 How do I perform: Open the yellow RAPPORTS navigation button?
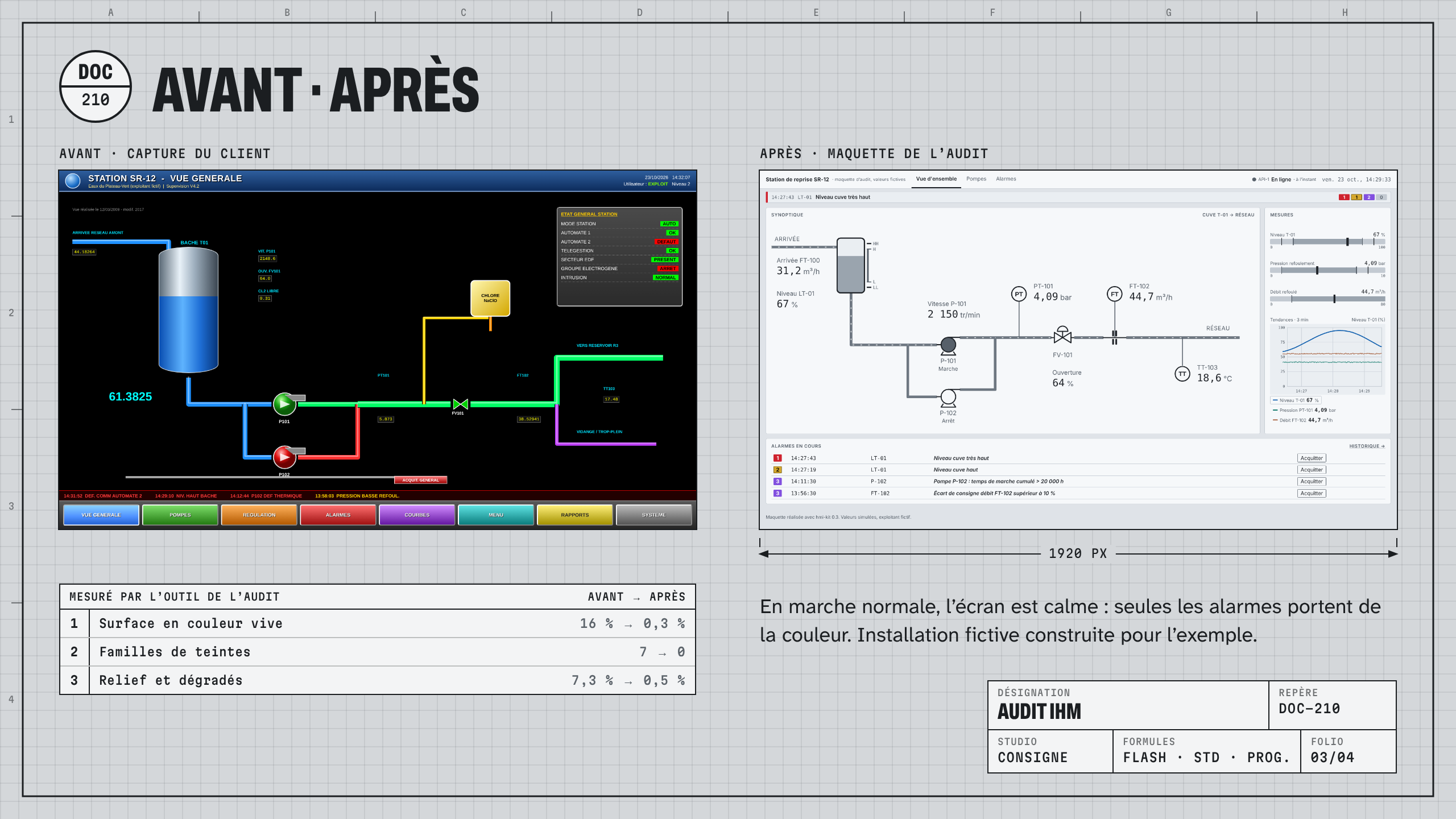(x=575, y=515)
